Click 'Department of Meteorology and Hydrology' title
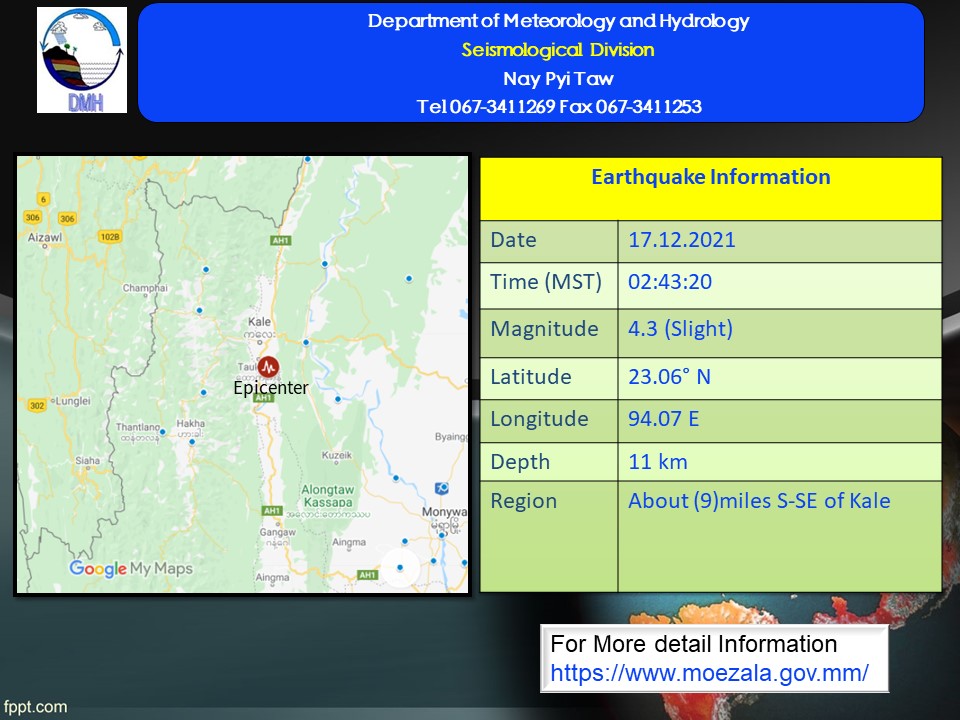 [x=558, y=21]
